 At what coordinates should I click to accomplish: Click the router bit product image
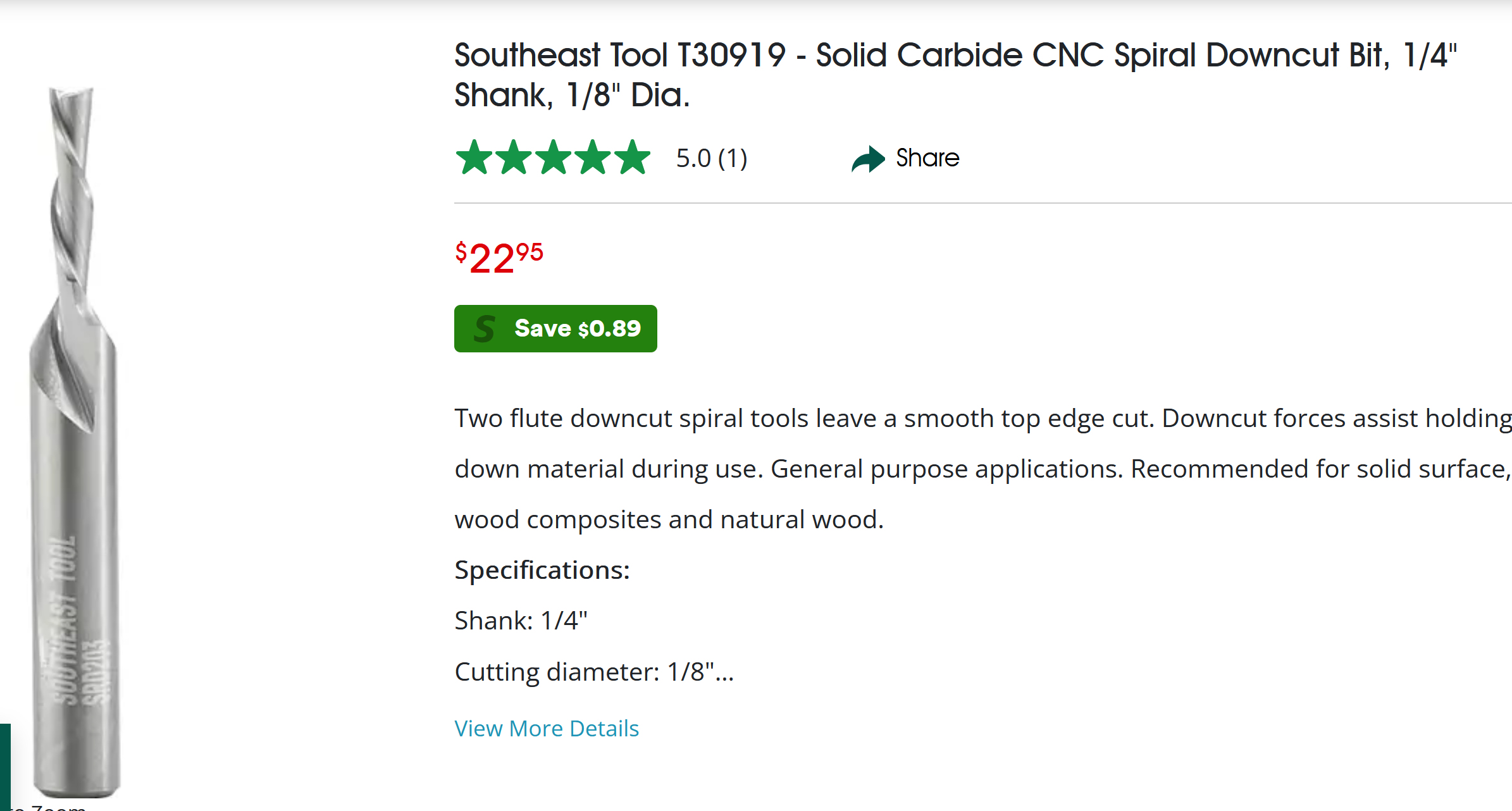[x=73, y=443]
